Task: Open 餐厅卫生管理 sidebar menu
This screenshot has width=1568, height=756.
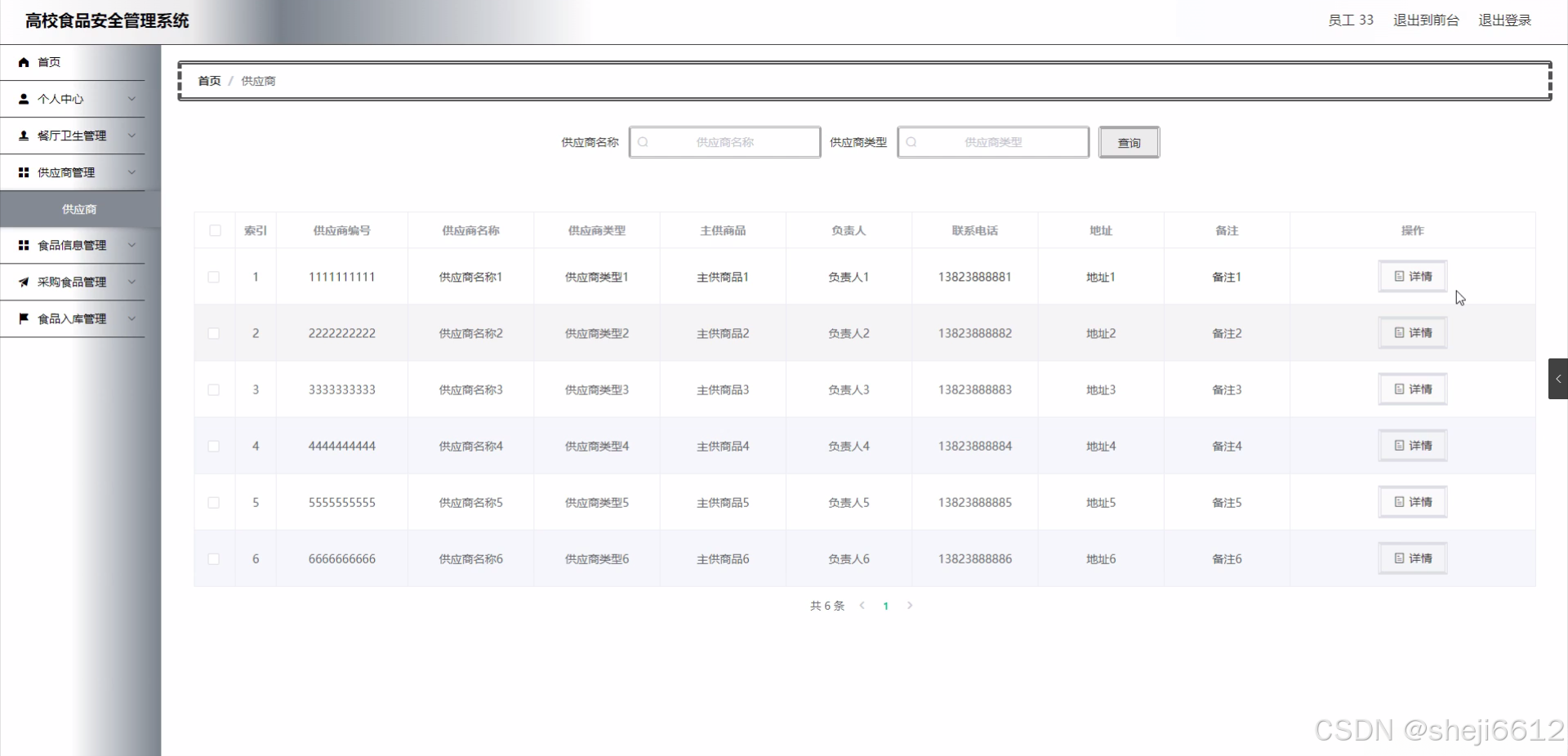Action: [x=73, y=136]
